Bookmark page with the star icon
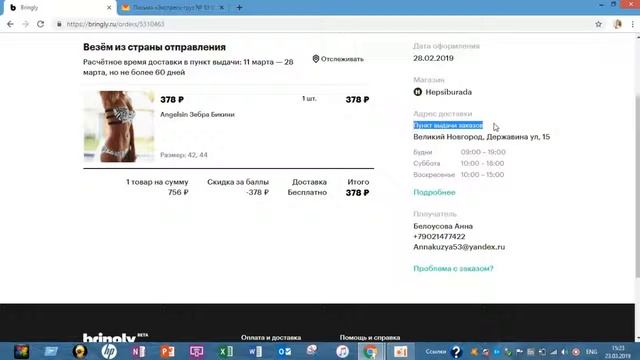Screen dimensions: 640x360 pyautogui.click(x=598, y=24)
